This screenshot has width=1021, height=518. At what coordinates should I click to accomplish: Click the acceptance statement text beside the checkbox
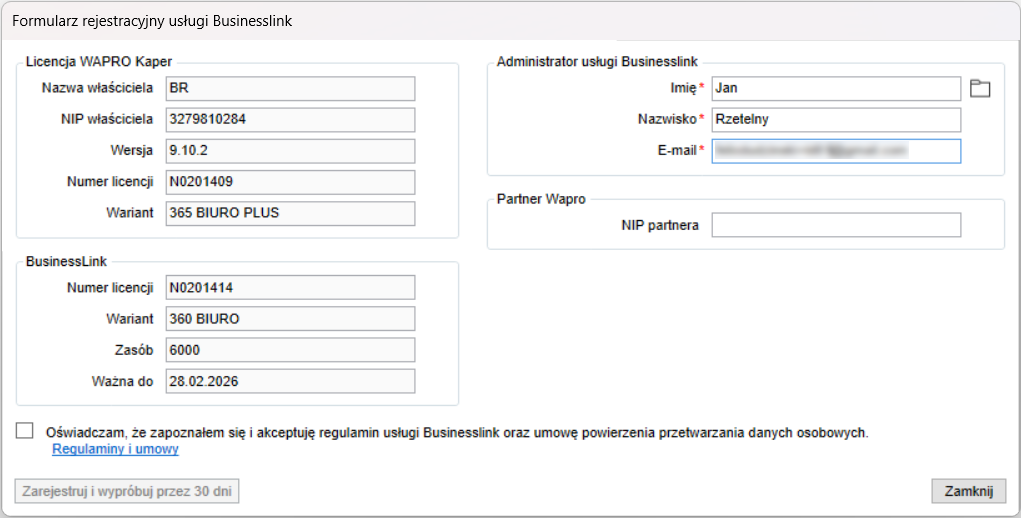point(457,433)
